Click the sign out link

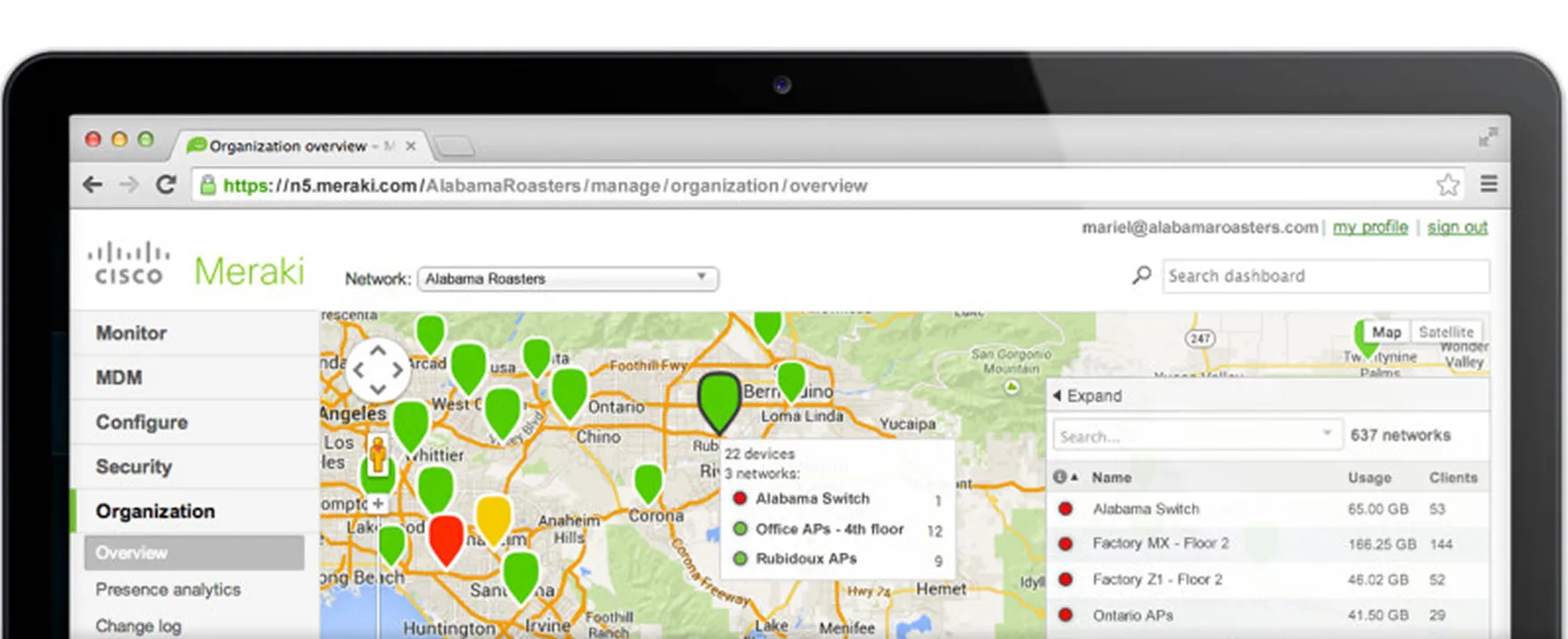pyautogui.click(x=1456, y=227)
